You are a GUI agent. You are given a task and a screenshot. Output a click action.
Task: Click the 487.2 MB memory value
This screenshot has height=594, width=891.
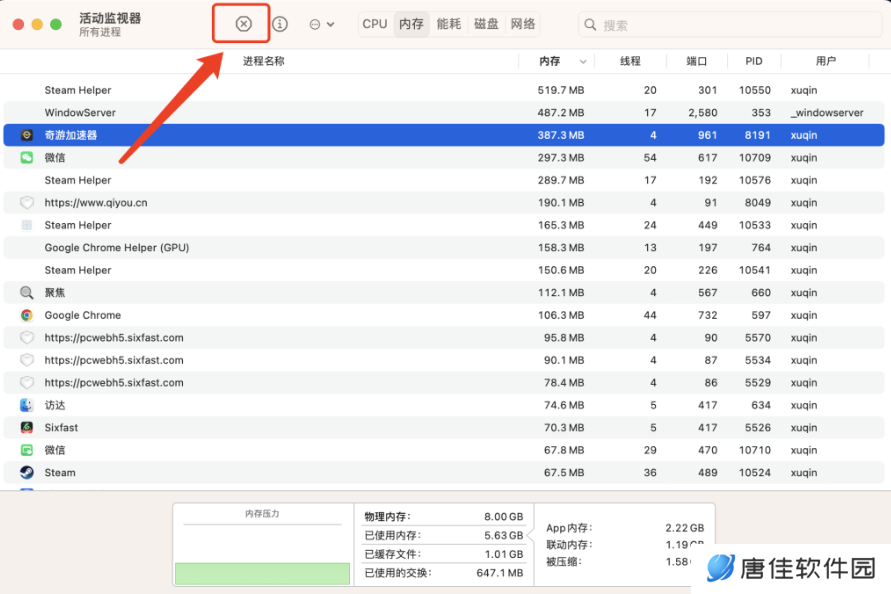561,113
